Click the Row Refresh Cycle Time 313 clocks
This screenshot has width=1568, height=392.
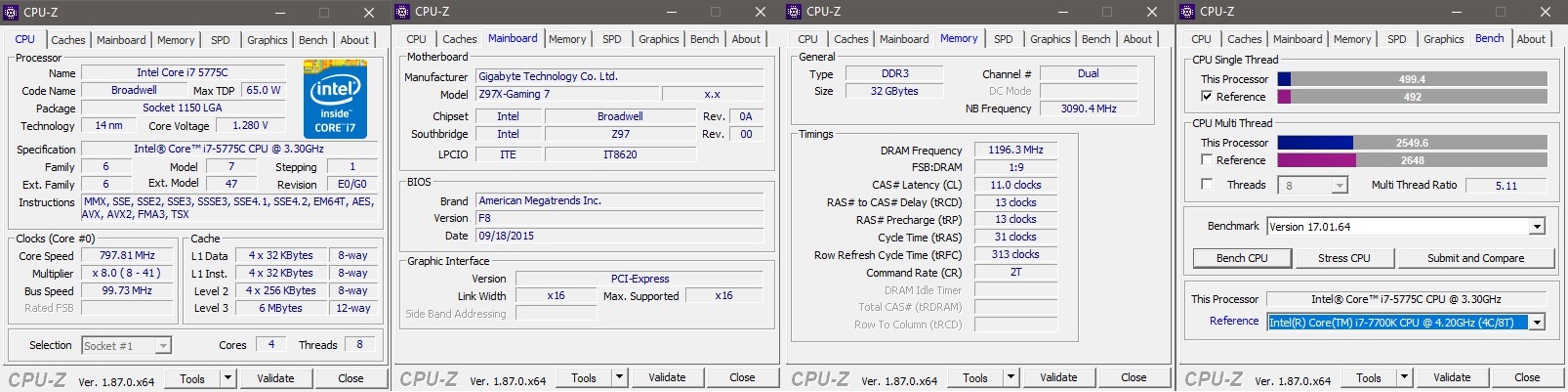1015,254
